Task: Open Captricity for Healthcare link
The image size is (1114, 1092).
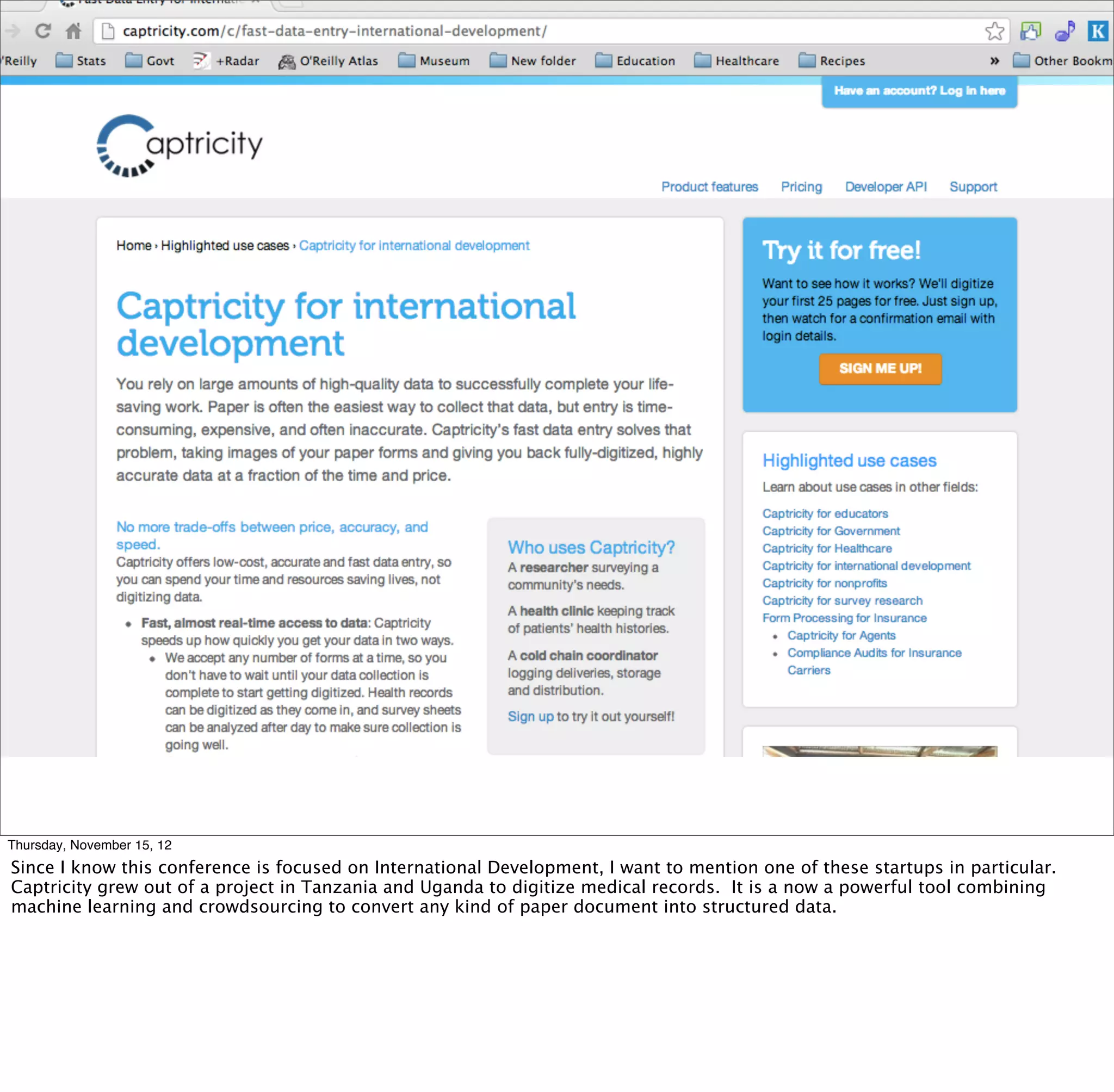Action: click(x=827, y=548)
